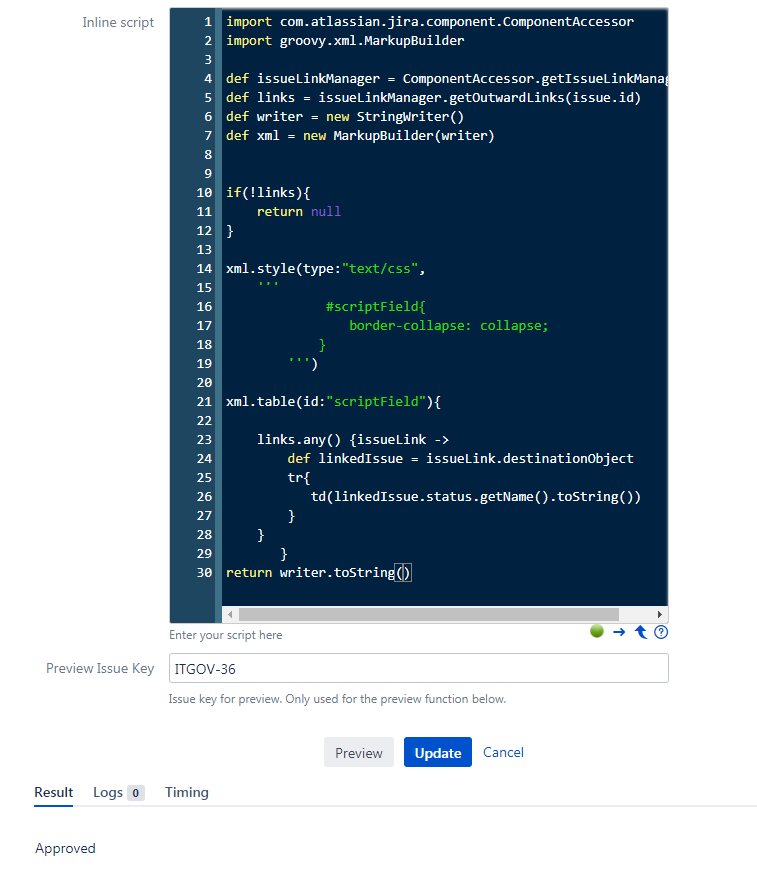Click the 'return null' code line

[299, 211]
